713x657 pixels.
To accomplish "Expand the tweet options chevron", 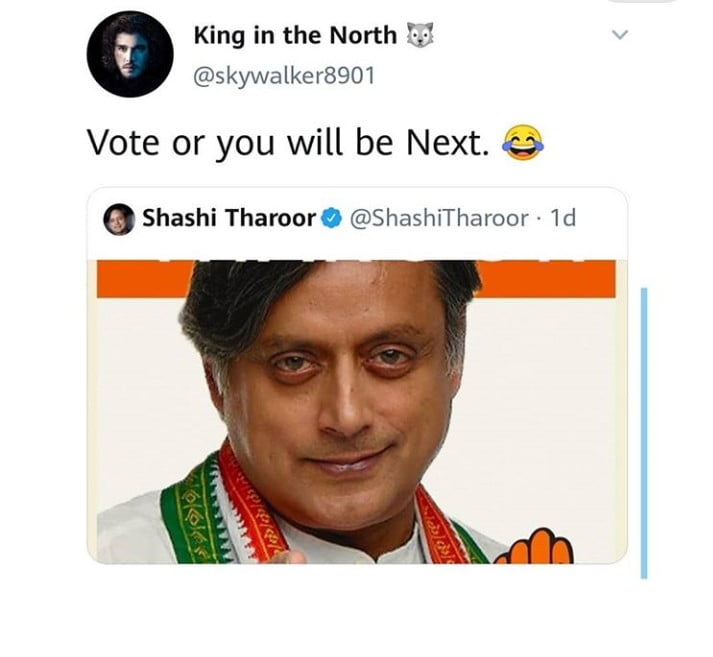I will click(620, 37).
